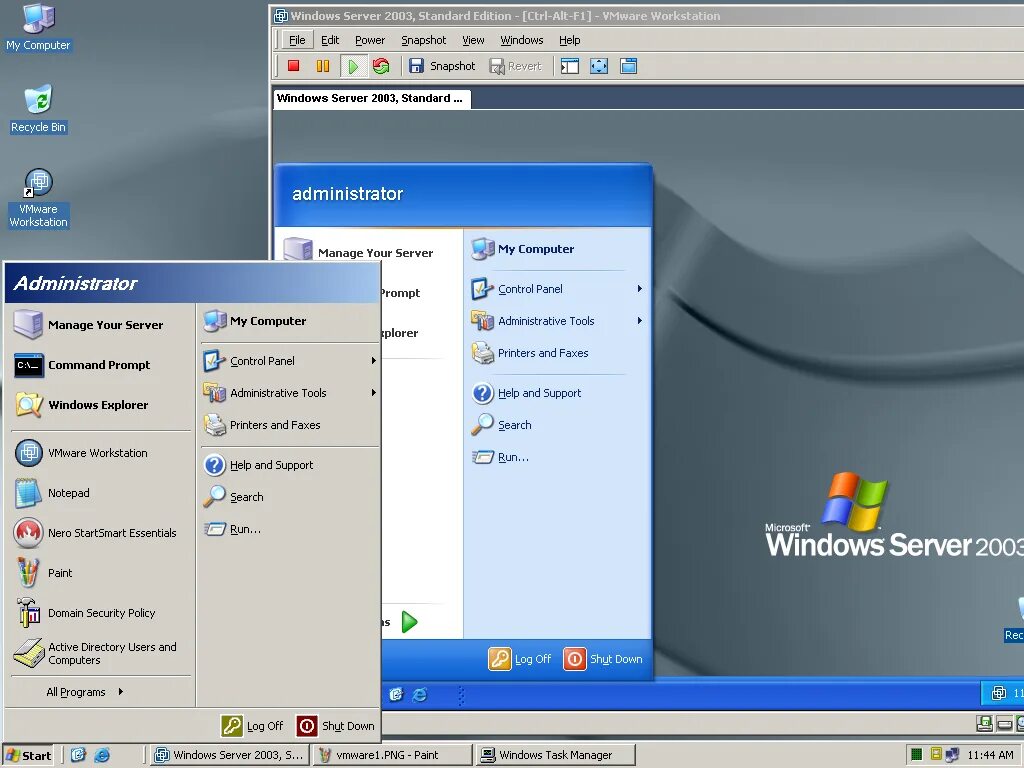The height and width of the screenshot is (768, 1024).
Task: Expand Control Panel in guest VM Start menu
Action: coord(556,289)
